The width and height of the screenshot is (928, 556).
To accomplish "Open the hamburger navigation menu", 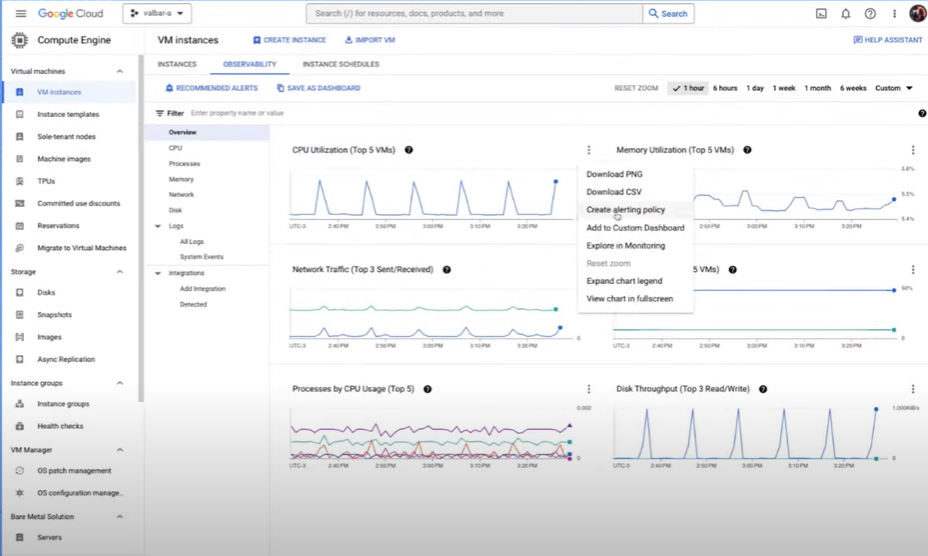I will pyautogui.click(x=21, y=14).
